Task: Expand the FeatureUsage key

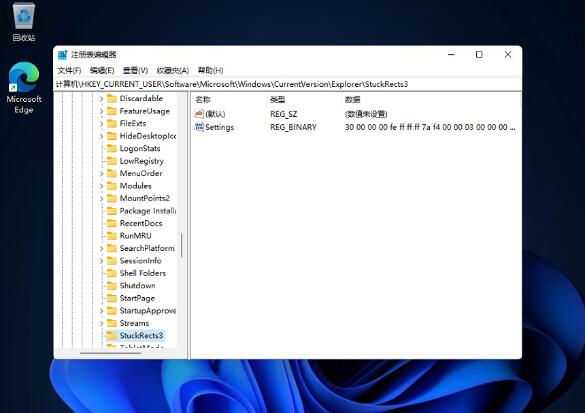Action: click(101, 111)
